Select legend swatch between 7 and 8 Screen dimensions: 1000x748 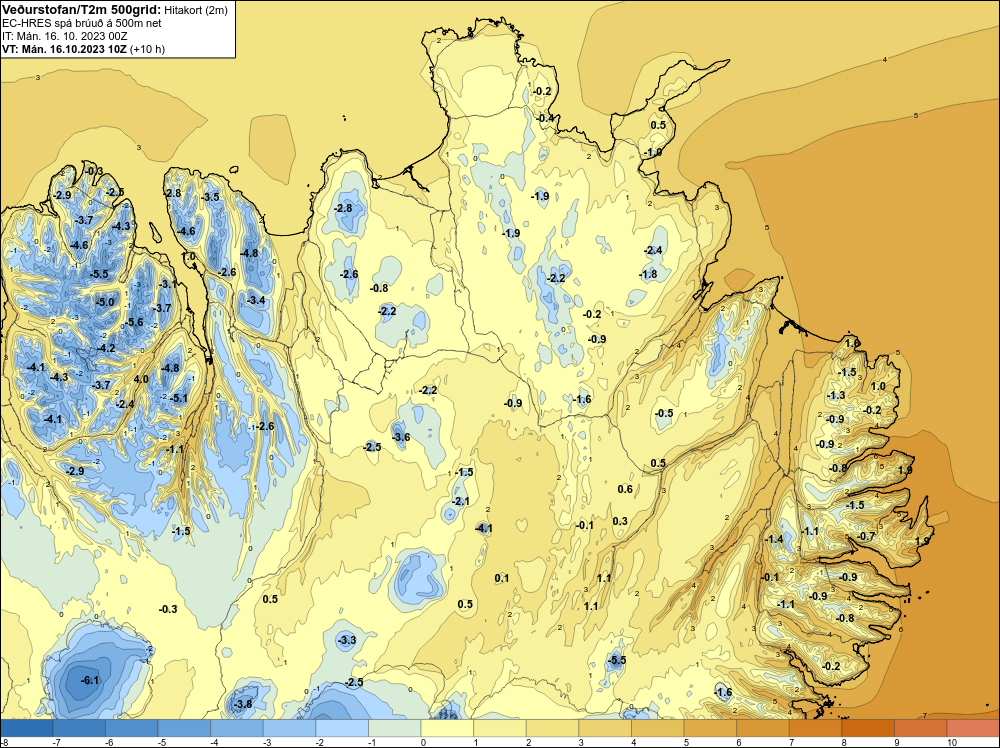816,728
